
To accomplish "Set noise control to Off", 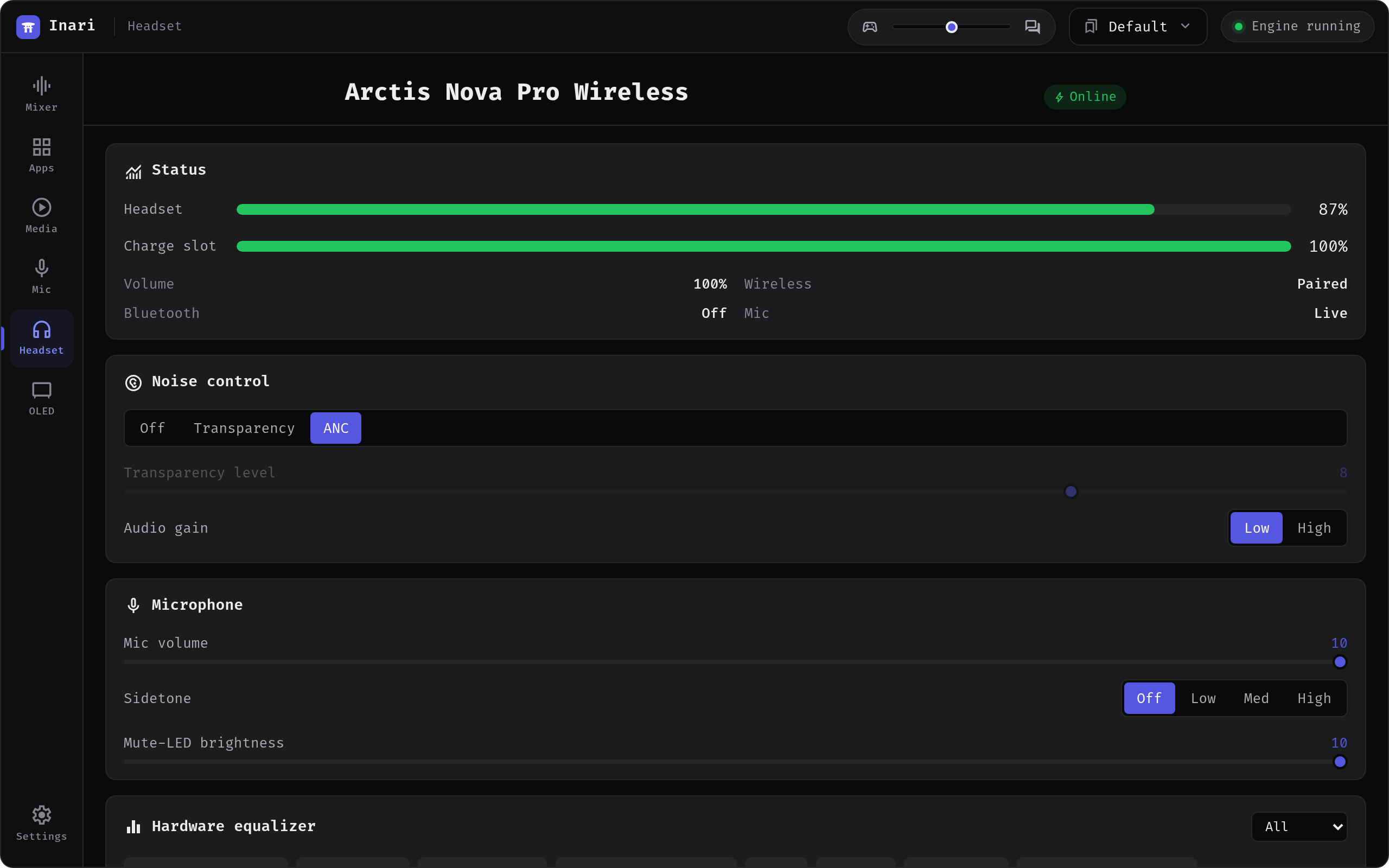I will click(x=152, y=428).
